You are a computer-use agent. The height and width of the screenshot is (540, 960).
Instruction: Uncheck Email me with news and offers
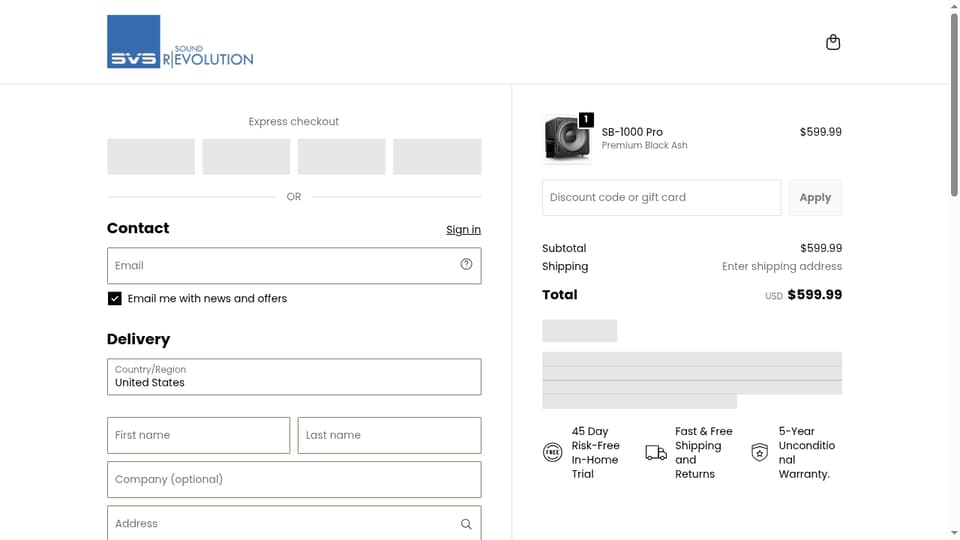[x=114, y=298]
